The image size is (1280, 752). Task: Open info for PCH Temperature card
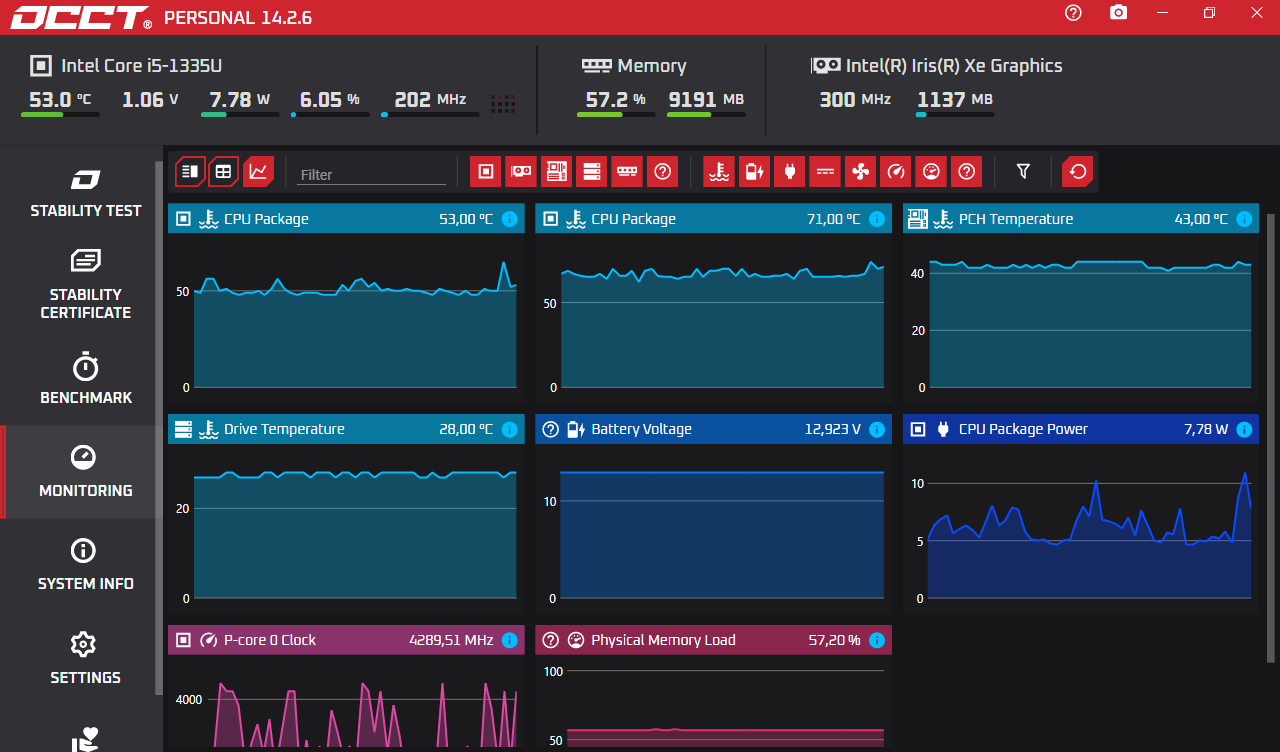[x=1244, y=219]
